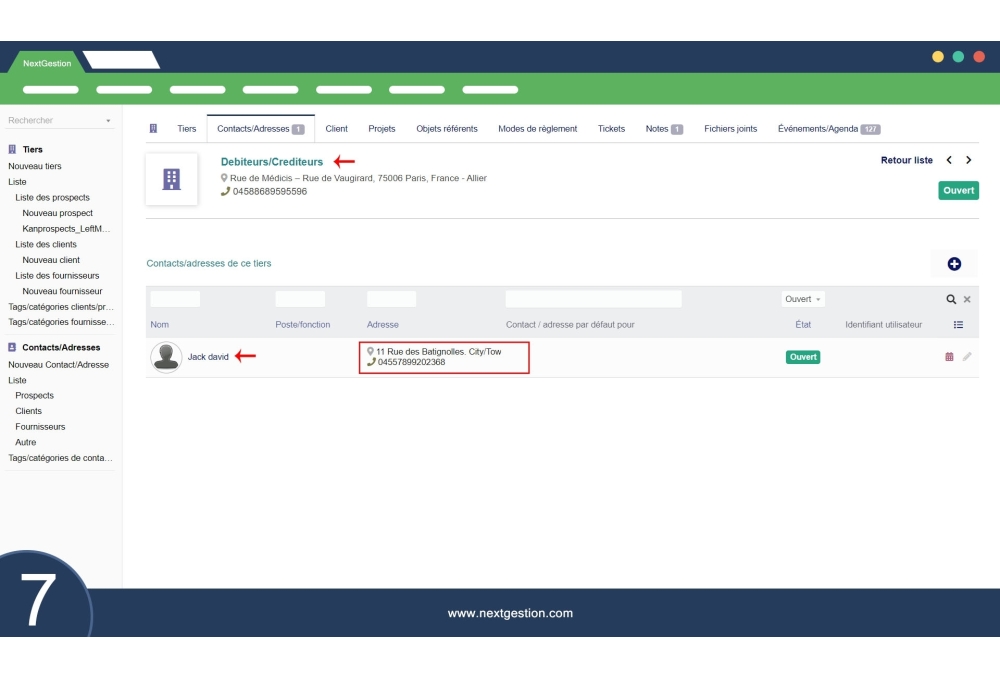This screenshot has height=679, width=1000.
Task: Click the location pin before Rue de Médicis
Action: point(224,178)
